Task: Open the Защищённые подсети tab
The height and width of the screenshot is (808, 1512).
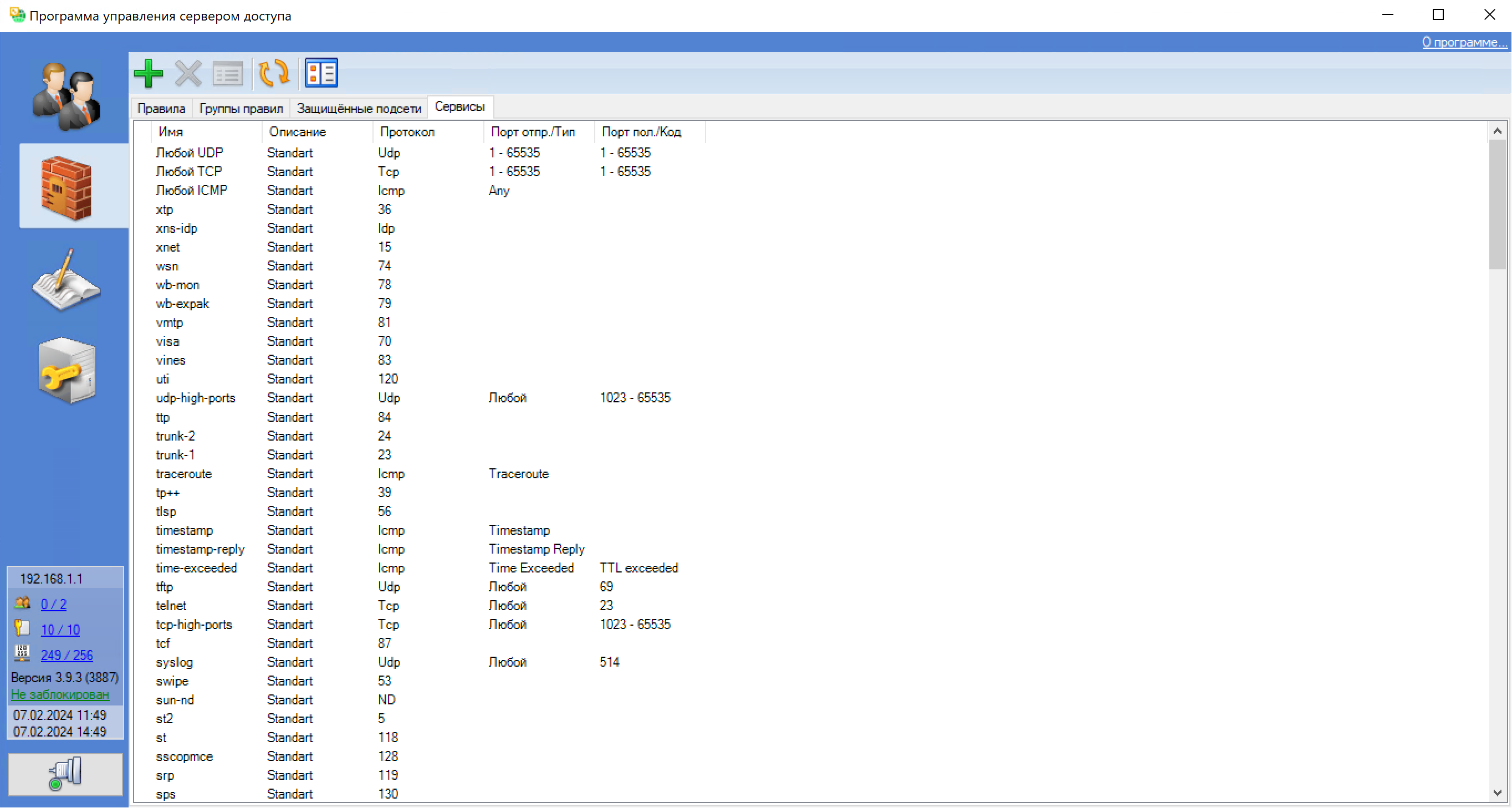Action: [359, 109]
